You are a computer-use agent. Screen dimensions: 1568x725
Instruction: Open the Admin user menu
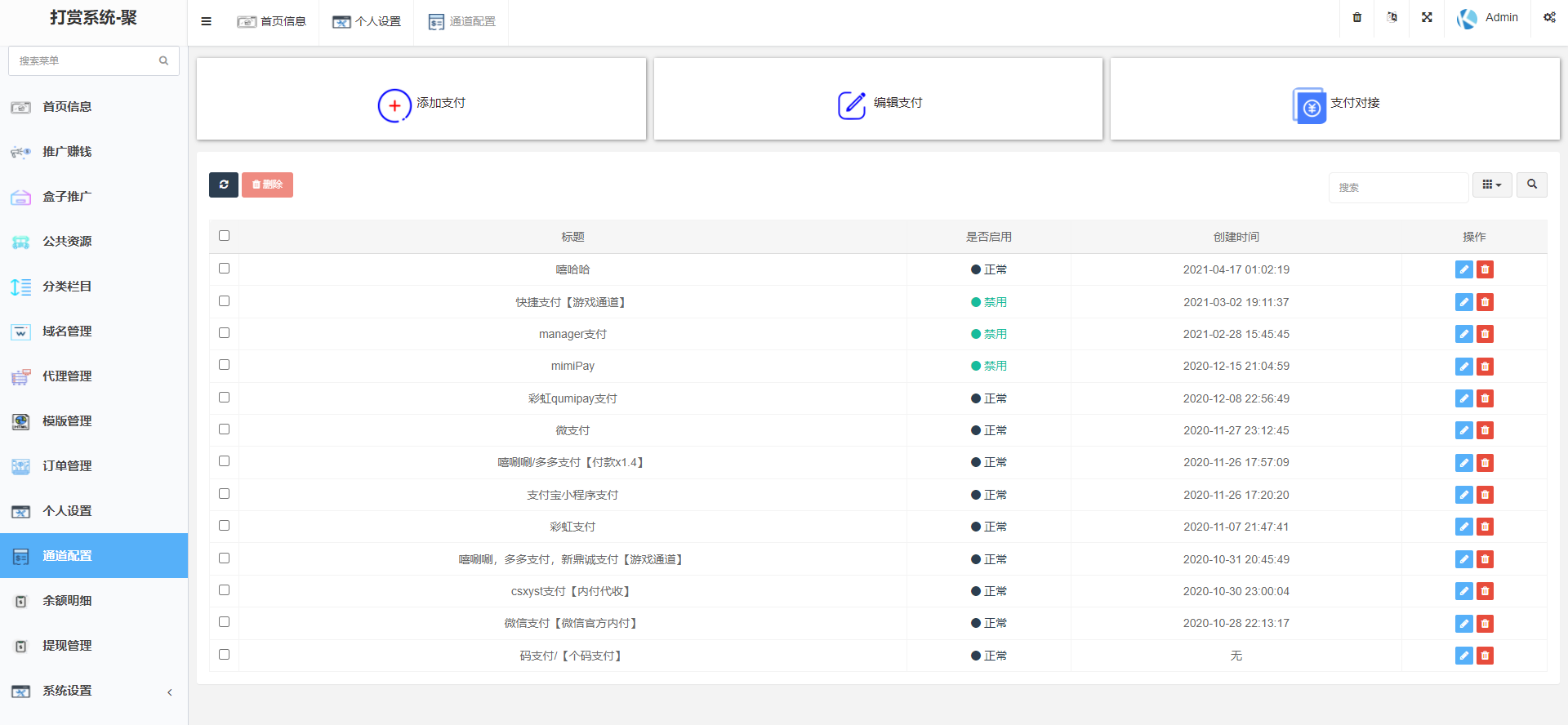pyautogui.click(x=1488, y=18)
